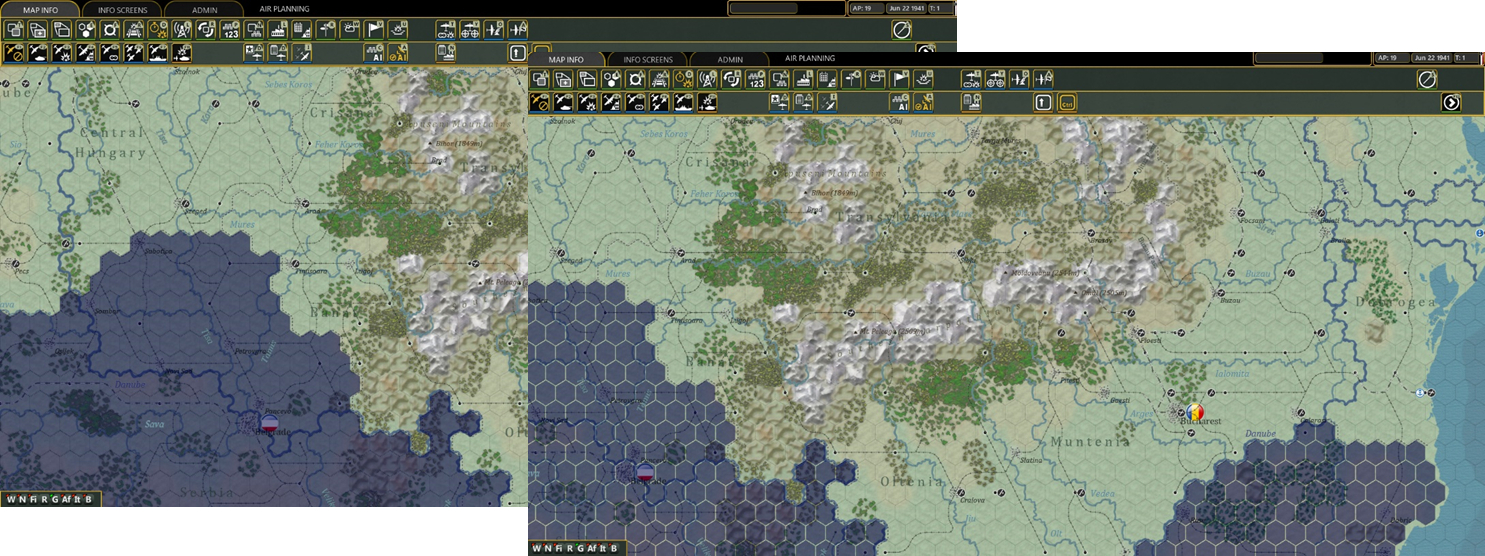1485x556 pixels.
Task: Click the Jun 22 1941 date in front window
Action: tap(1431, 58)
